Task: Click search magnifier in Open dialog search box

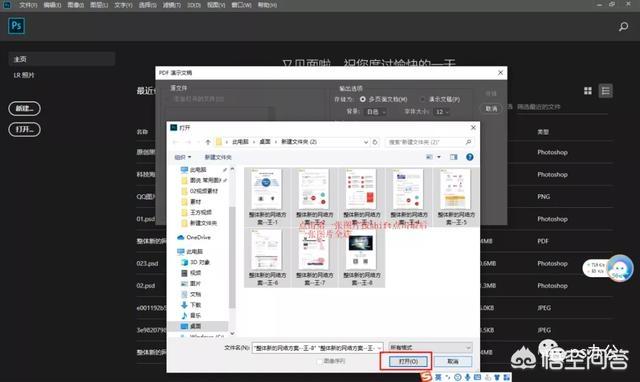Action: [x=469, y=142]
